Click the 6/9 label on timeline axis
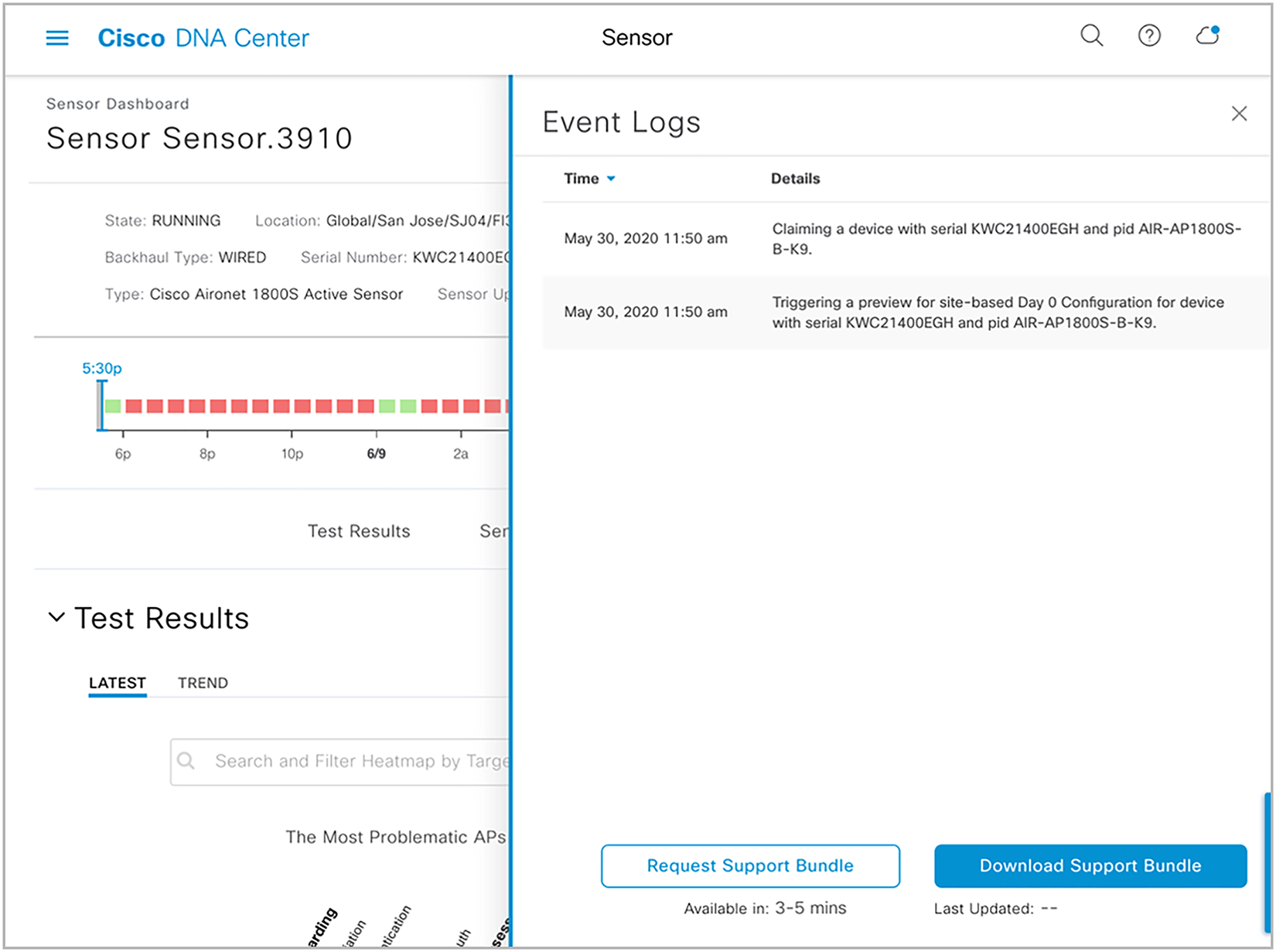The width and height of the screenshot is (1276, 952). click(x=376, y=454)
